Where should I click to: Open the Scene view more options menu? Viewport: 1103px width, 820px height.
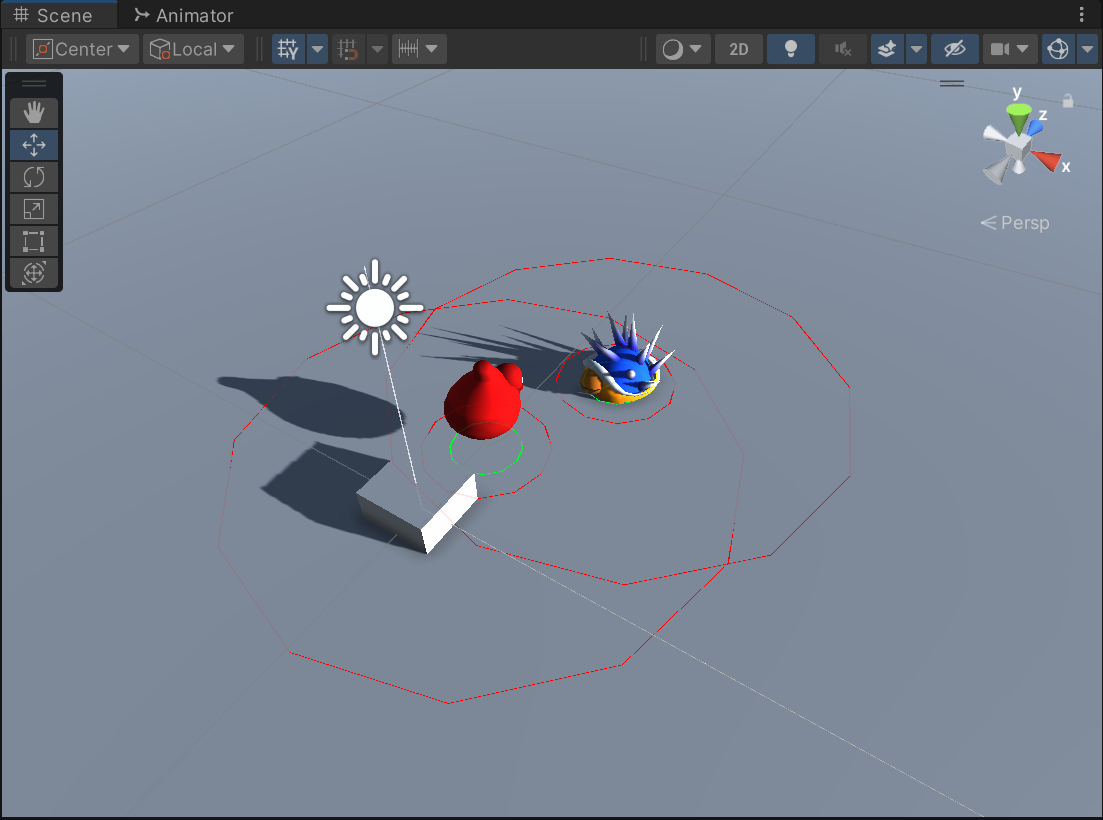click(1081, 15)
